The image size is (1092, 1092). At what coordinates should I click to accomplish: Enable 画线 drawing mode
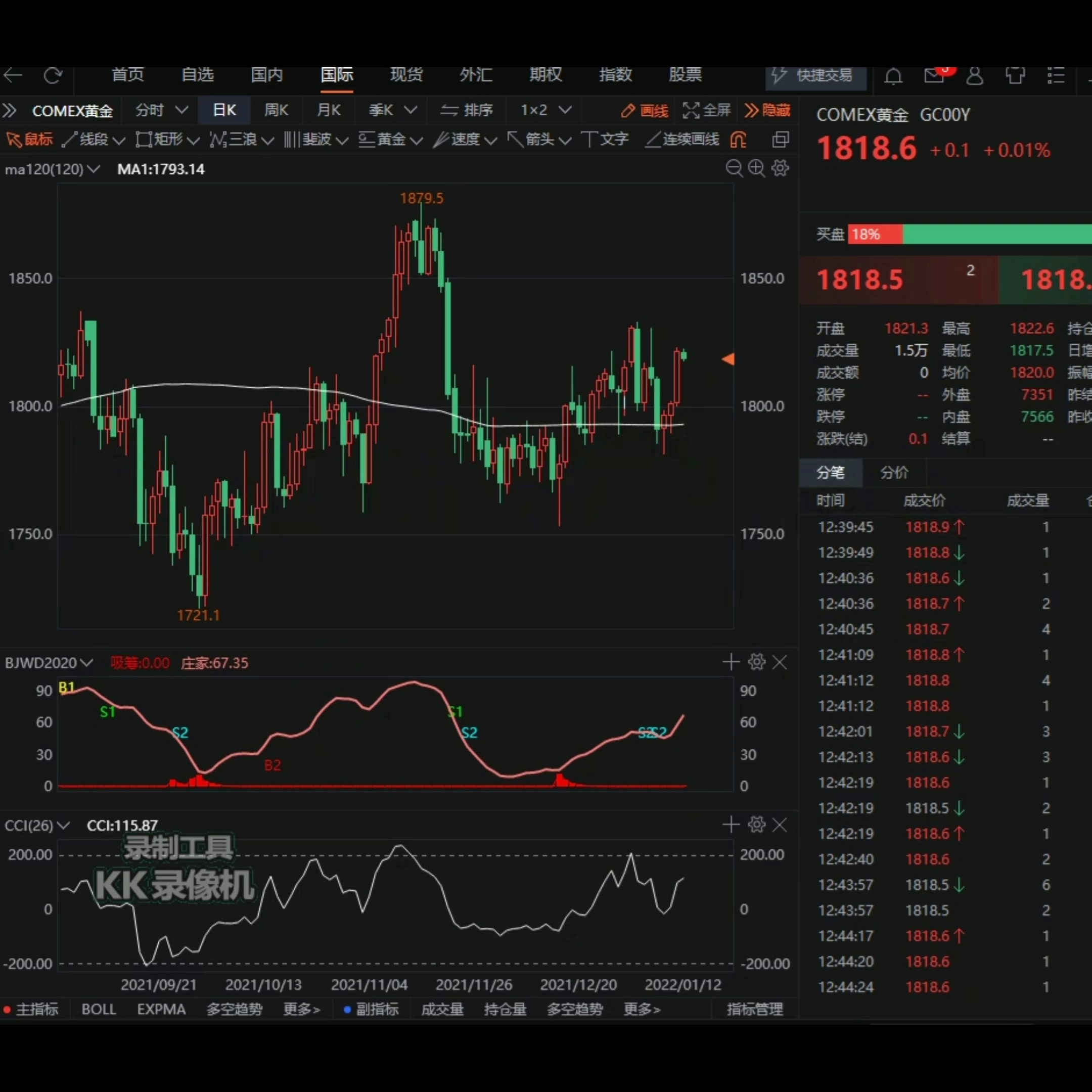pyautogui.click(x=645, y=111)
